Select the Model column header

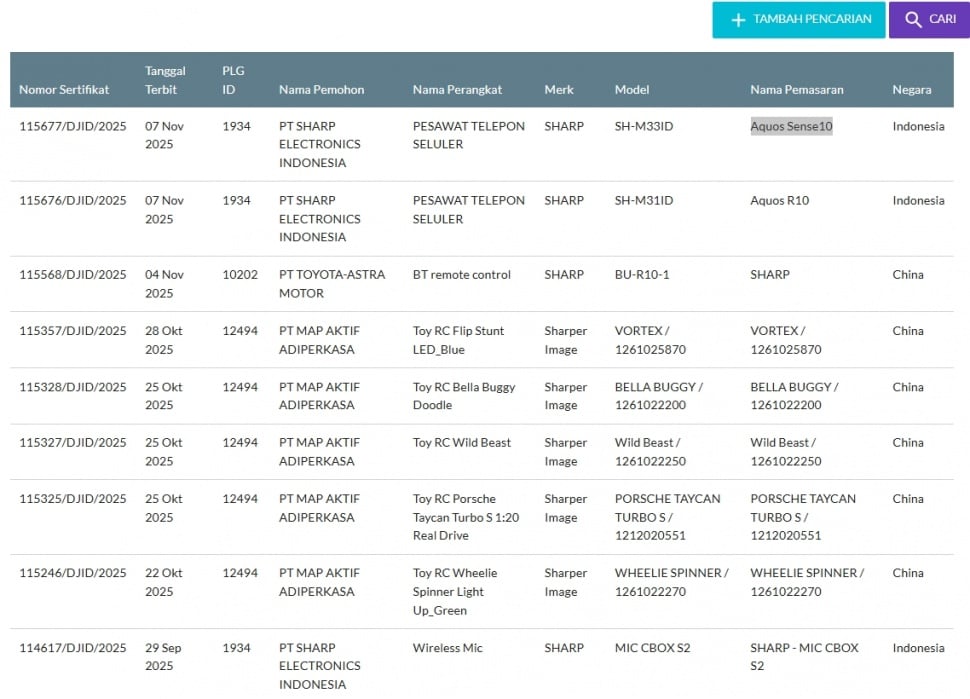pos(632,90)
